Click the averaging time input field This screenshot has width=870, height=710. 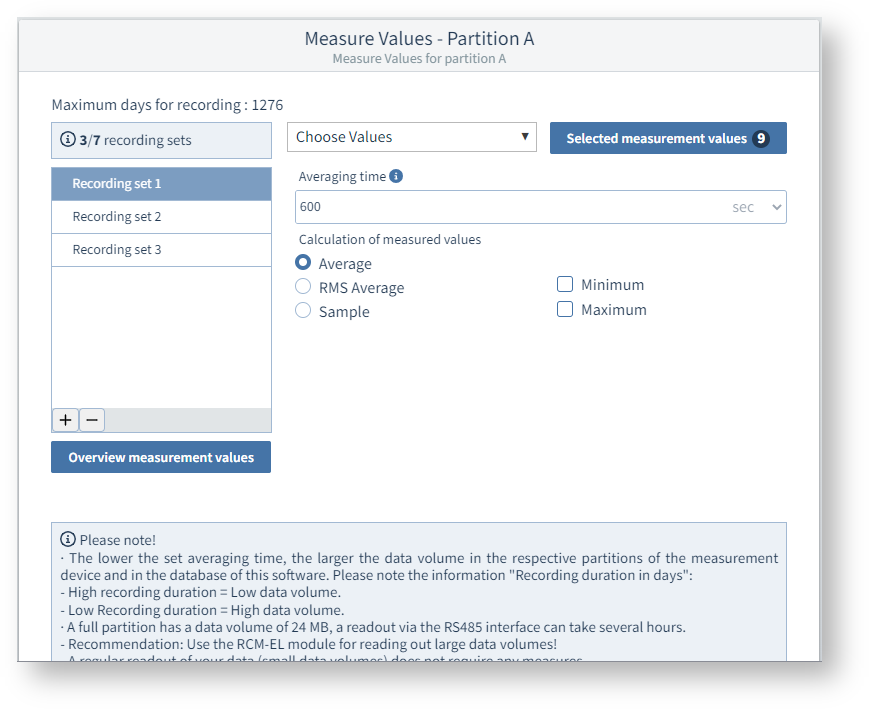[x=510, y=207]
